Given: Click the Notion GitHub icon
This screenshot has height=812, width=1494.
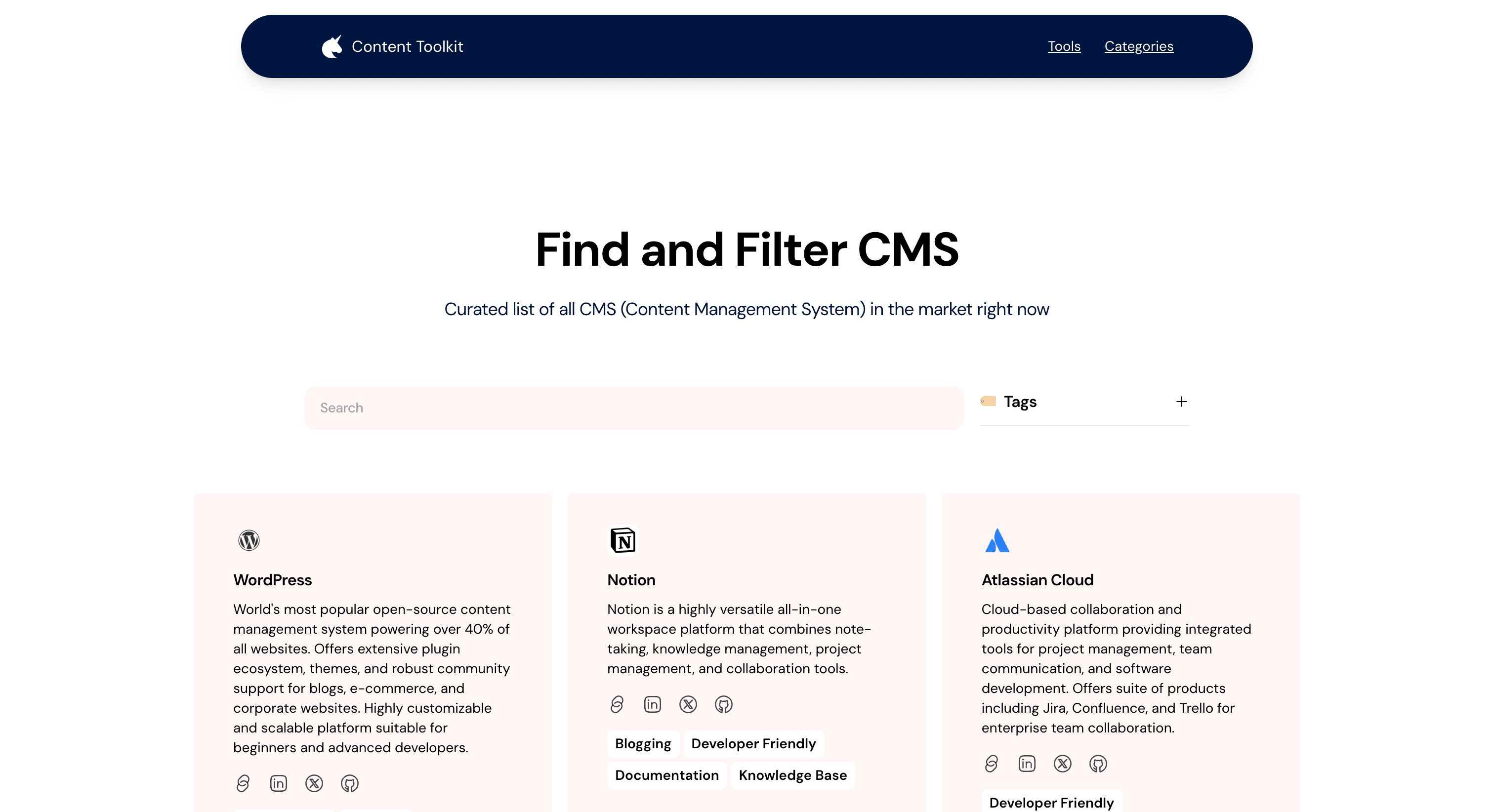Looking at the screenshot, I should [723, 704].
